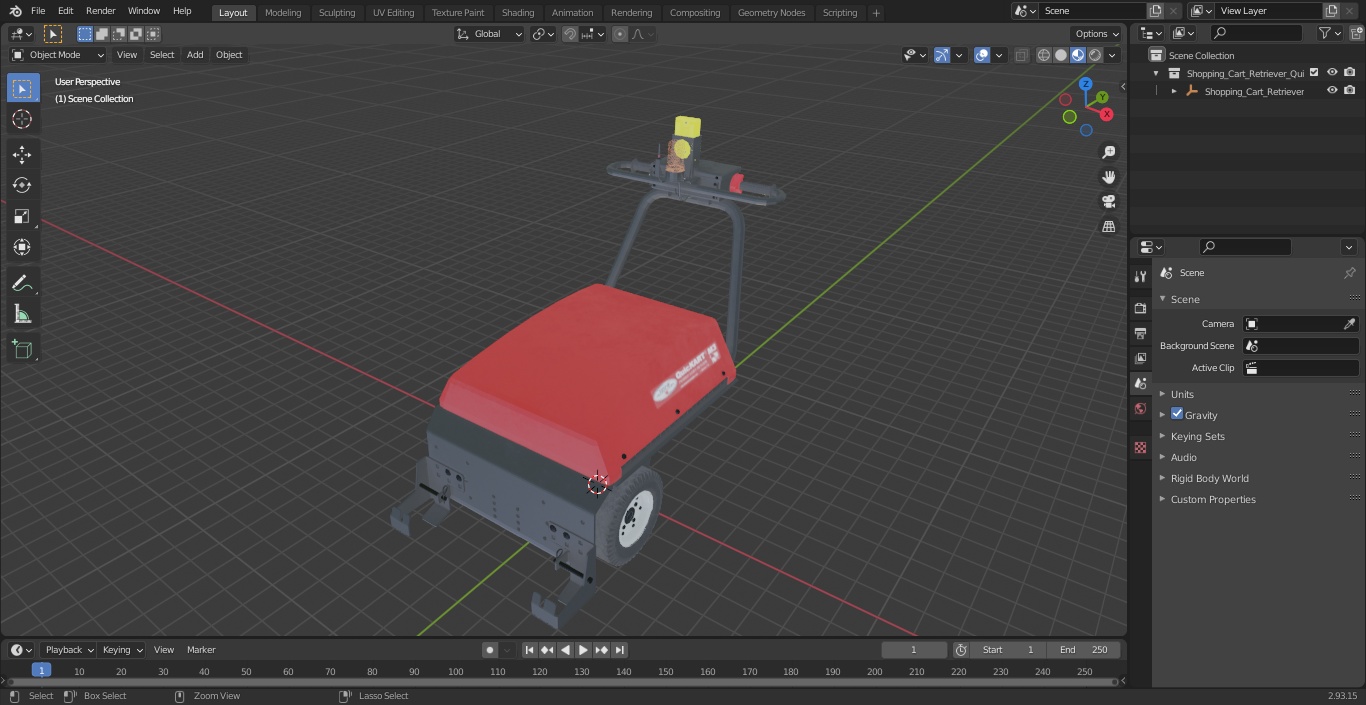Hide Shopping_Cart_Retriever_Qui collection in viewport
1366x705 pixels.
pyautogui.click(x=1332, y=73)
